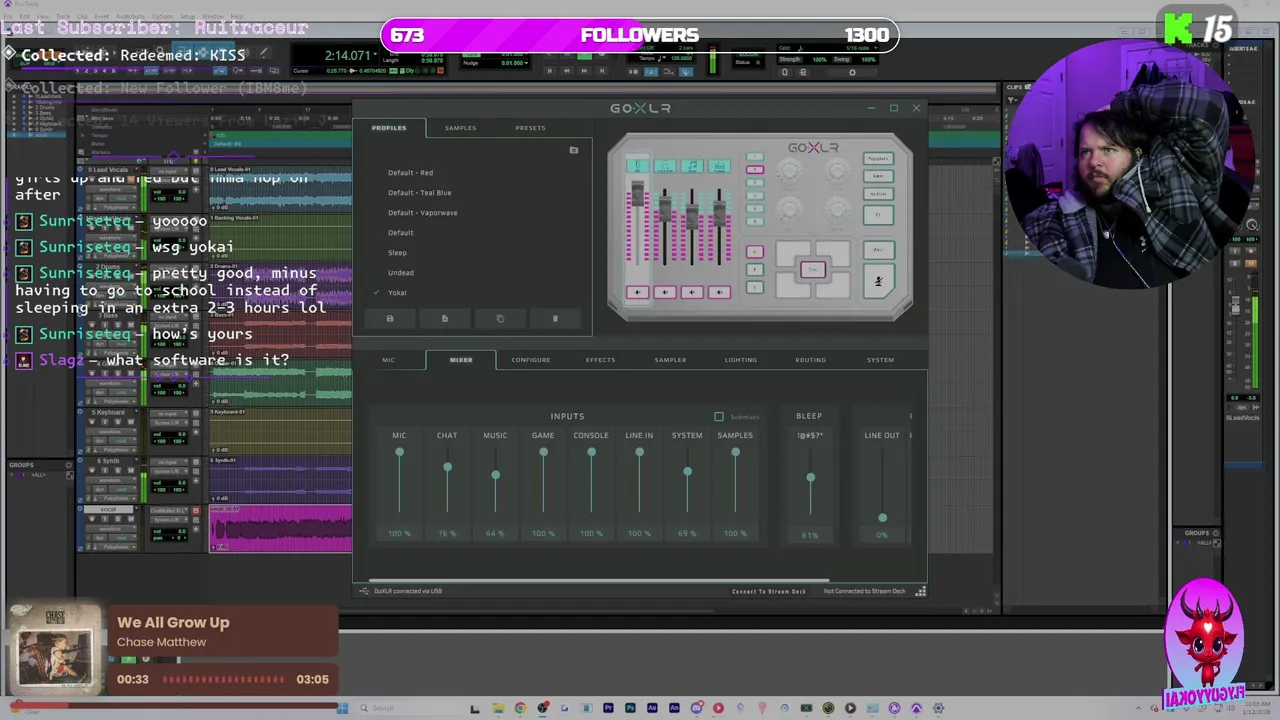Image resolution: width=1280 pixels, height=720 pixels.
Task: Load the Default - Teal Blue profile
Action: pyautogui.click(x=420, y=193)
